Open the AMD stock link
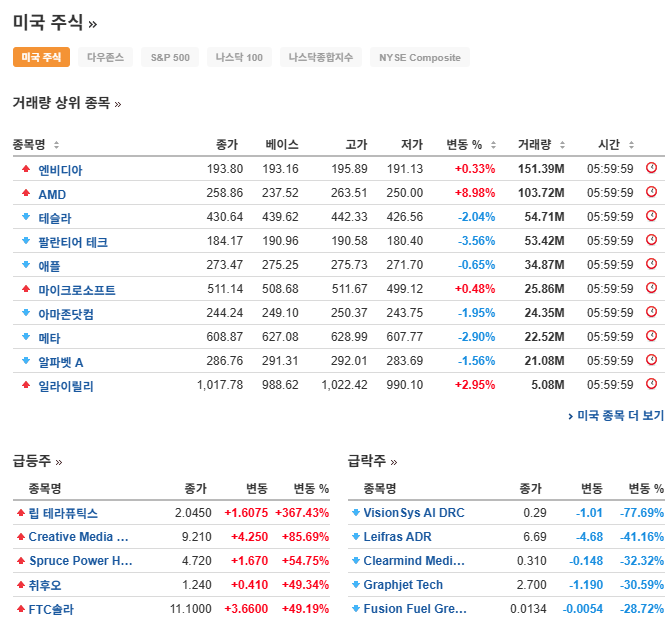This screenshot has width=672, height=620. [52, 195]
